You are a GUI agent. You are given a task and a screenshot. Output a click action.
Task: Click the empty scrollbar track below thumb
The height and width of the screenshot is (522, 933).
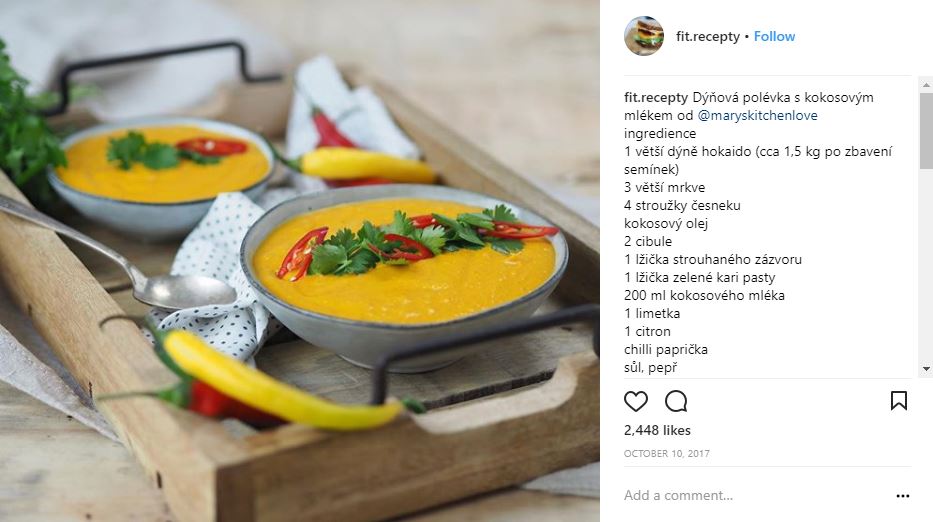tap(926, 265)
